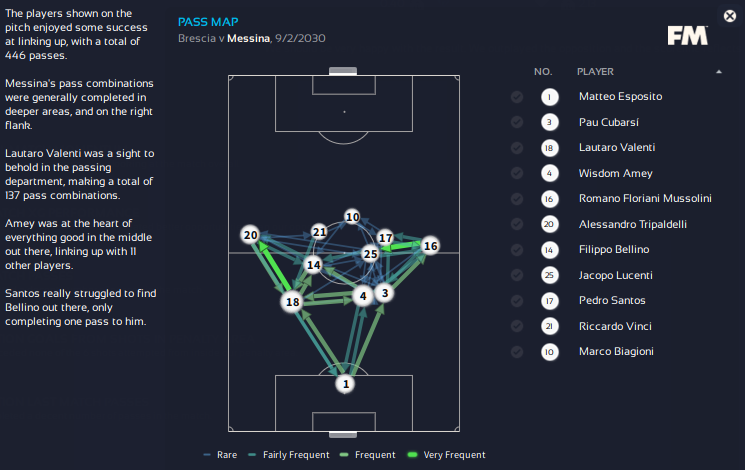Screen dimensions: 745x470
Task: Select Lautaro Valenti in the player list
Action: [619, 148]
